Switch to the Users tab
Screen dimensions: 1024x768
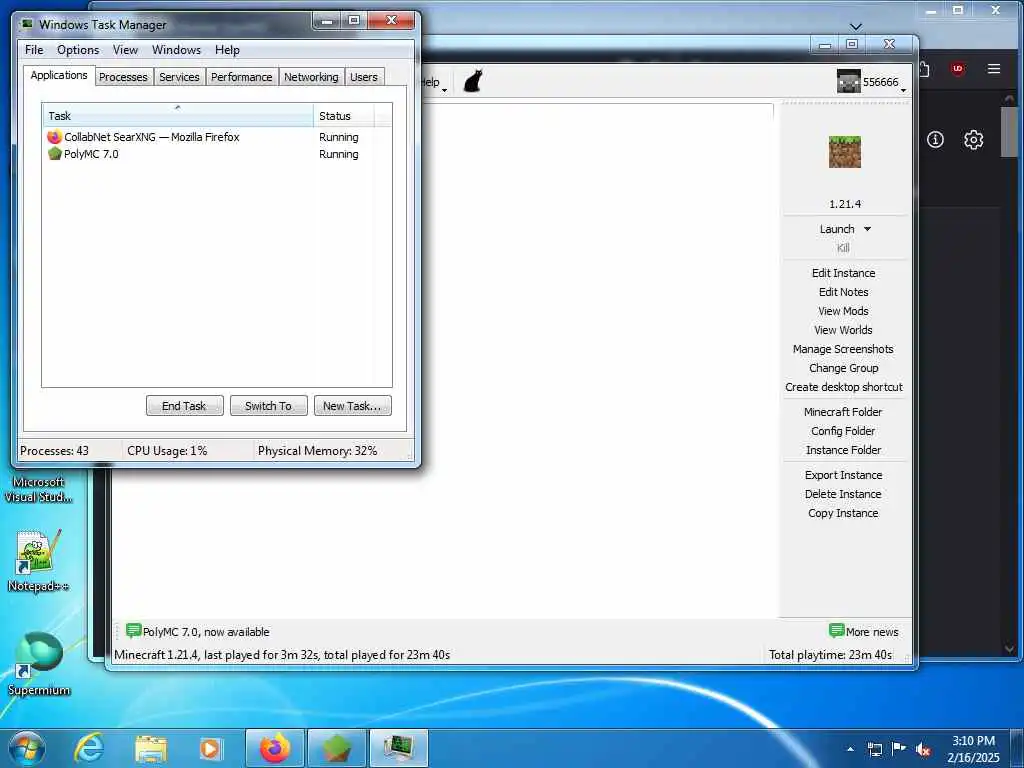364,77
